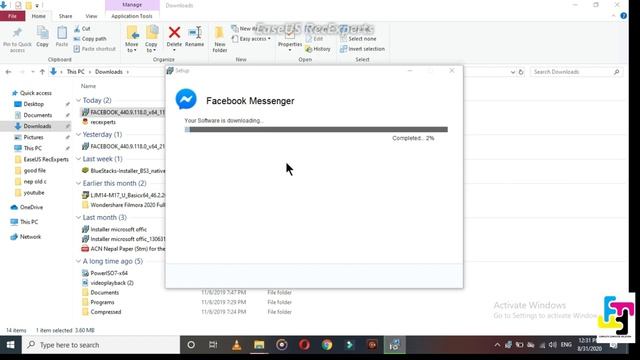
Task: Click the Facebook Messenger logo in Setup
Action: (186, 99)
